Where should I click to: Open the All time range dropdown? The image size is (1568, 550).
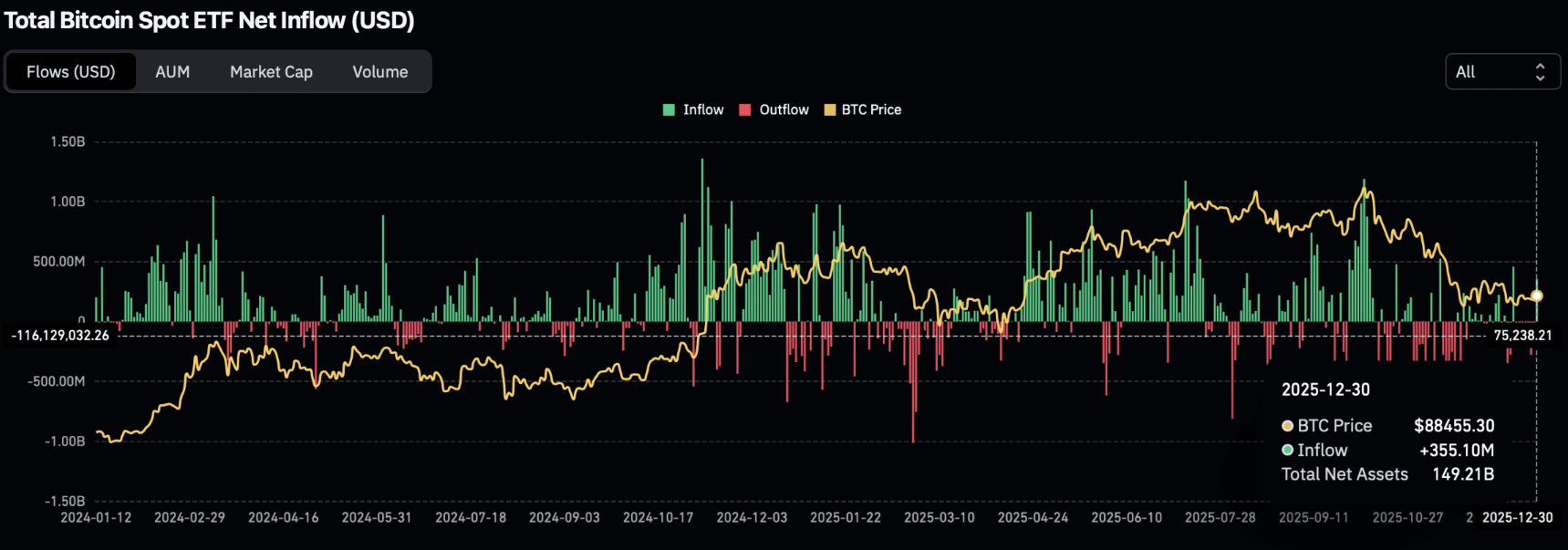tap(1501, 72)
